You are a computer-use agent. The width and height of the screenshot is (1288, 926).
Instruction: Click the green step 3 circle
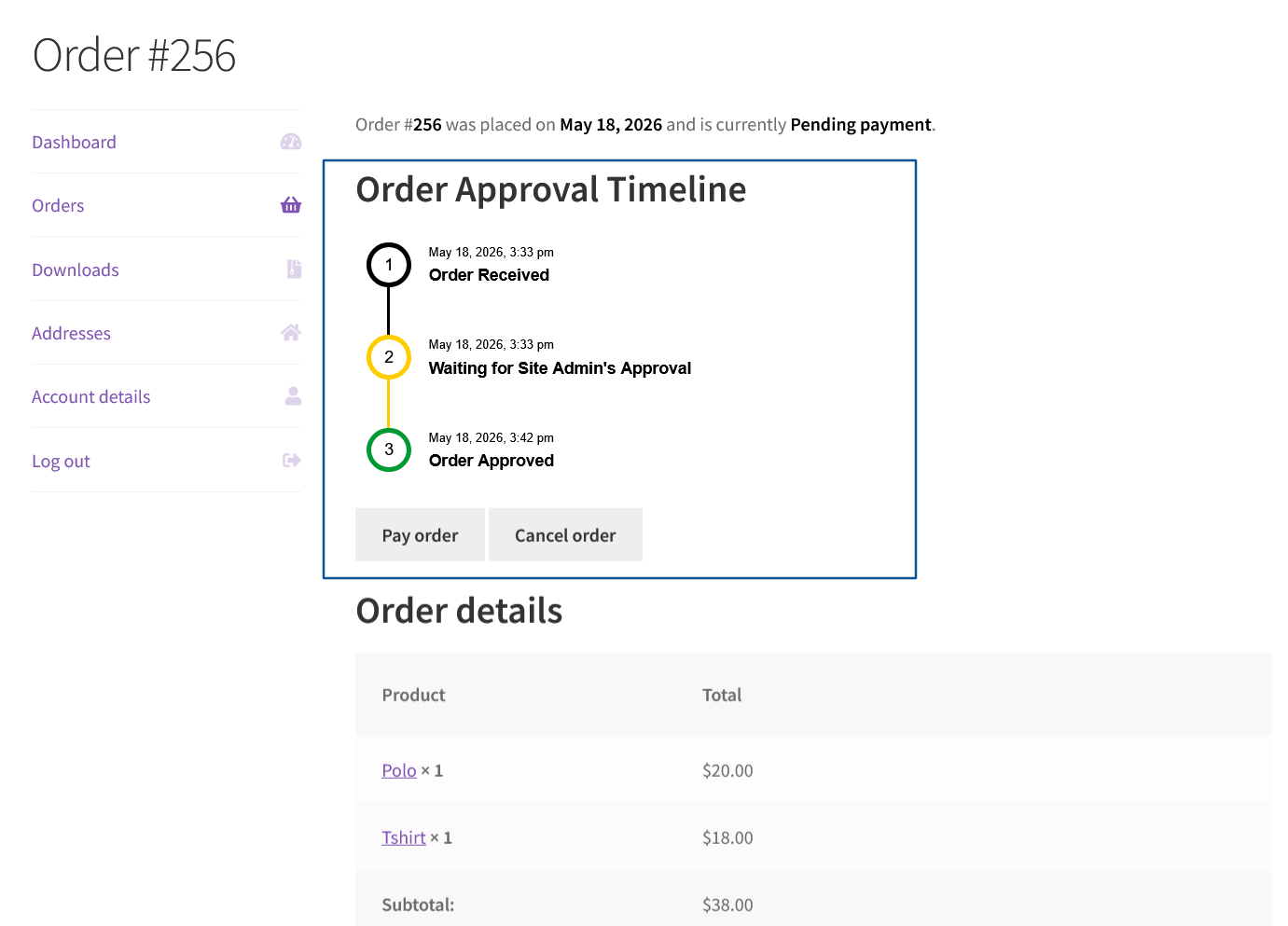pos(389,449)
